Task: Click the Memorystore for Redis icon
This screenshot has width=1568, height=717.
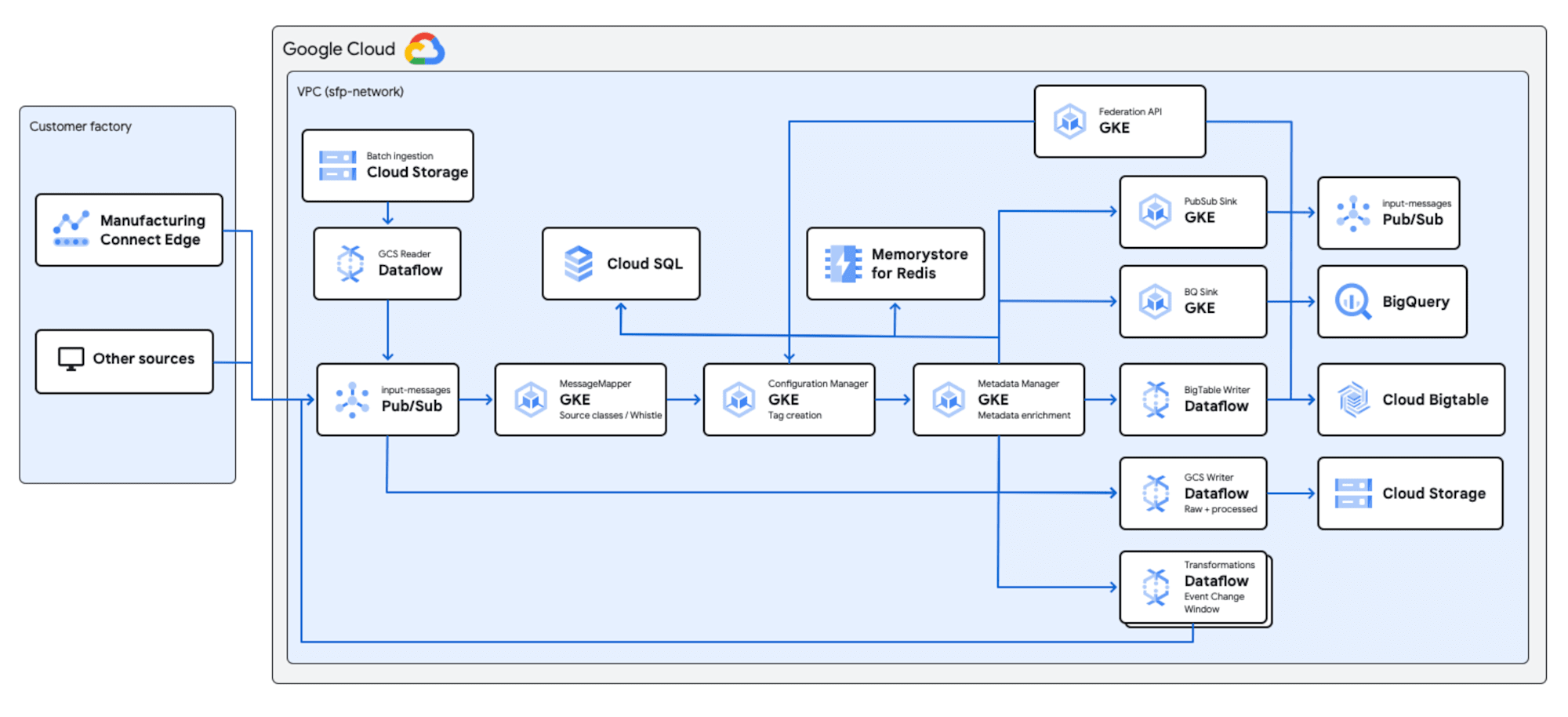Action: pyautogui.click(x=843, y=264)
